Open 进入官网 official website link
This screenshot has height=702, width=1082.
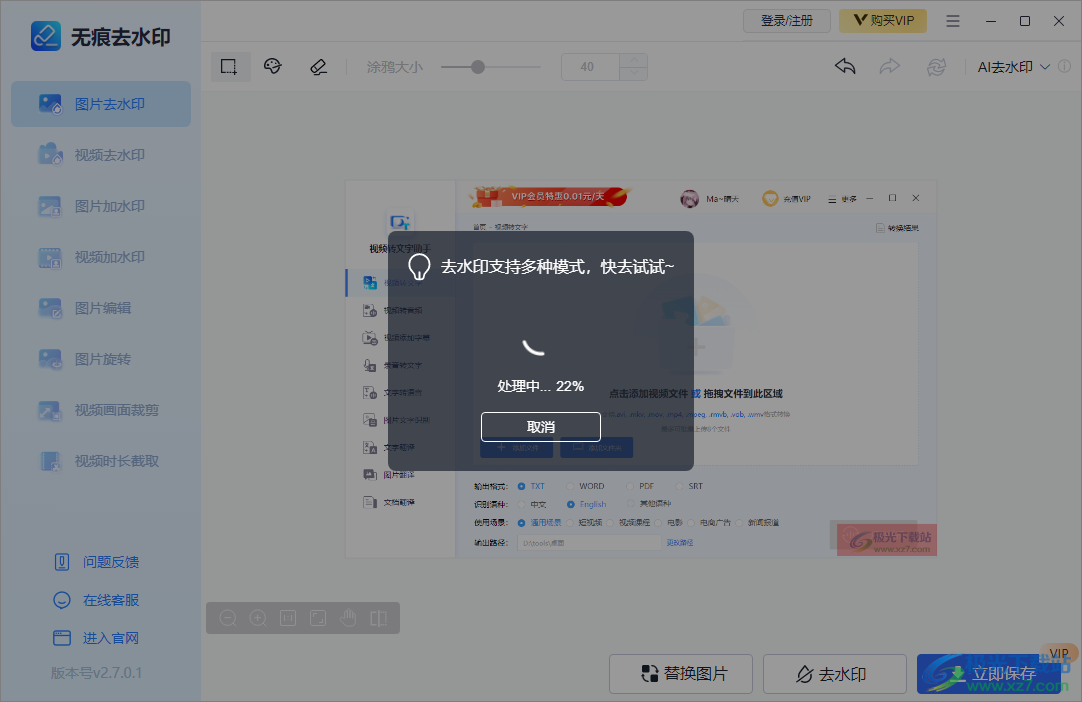[97, 638]
